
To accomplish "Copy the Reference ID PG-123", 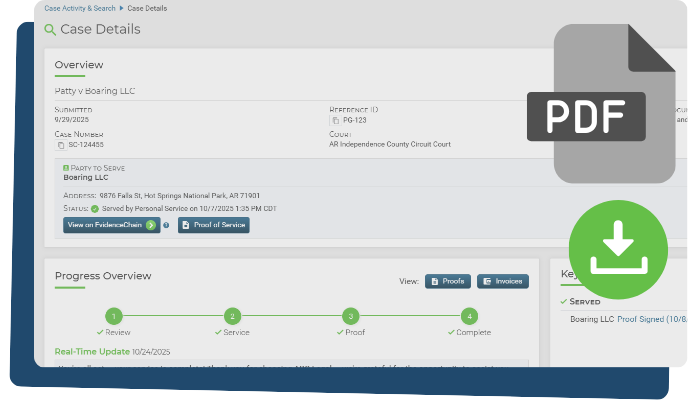I will pyautogui.click(x=336, y=120).
